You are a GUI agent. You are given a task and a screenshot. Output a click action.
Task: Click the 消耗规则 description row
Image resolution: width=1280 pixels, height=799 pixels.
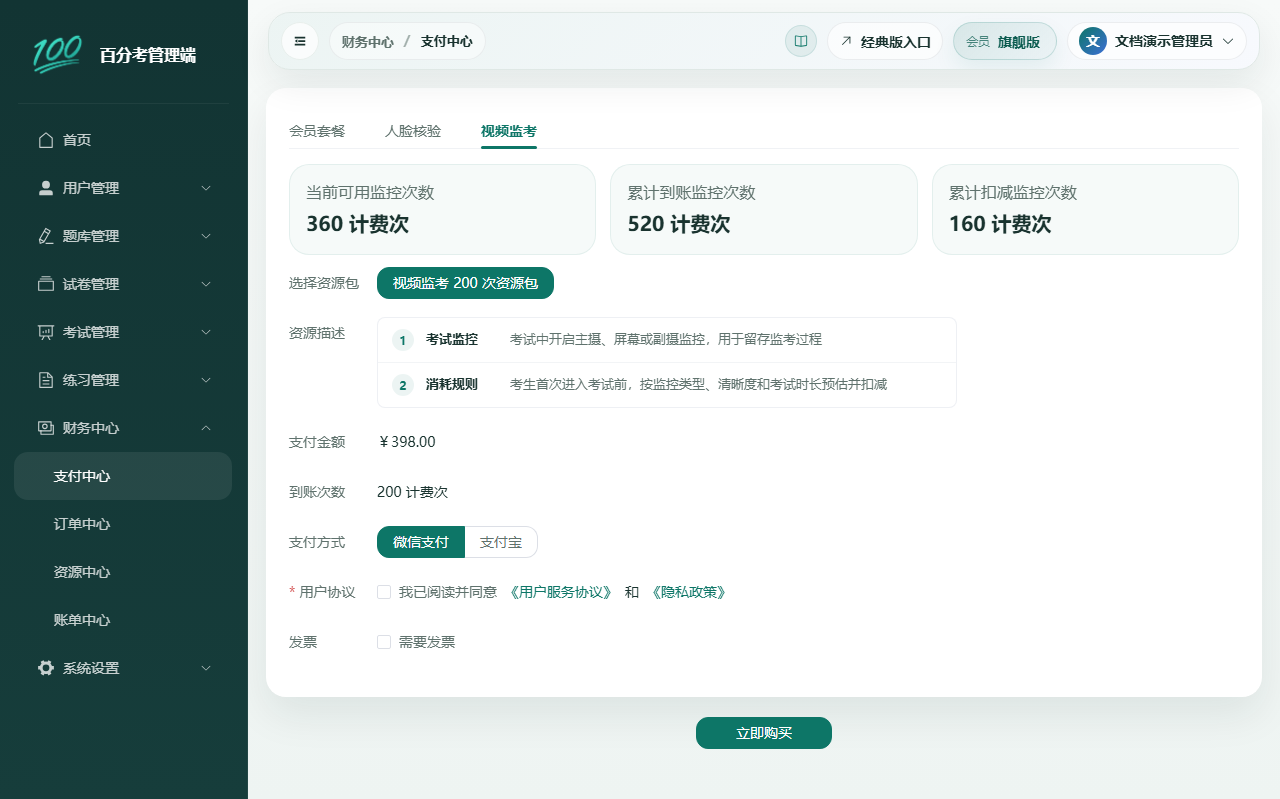click(x=667, y=385)
